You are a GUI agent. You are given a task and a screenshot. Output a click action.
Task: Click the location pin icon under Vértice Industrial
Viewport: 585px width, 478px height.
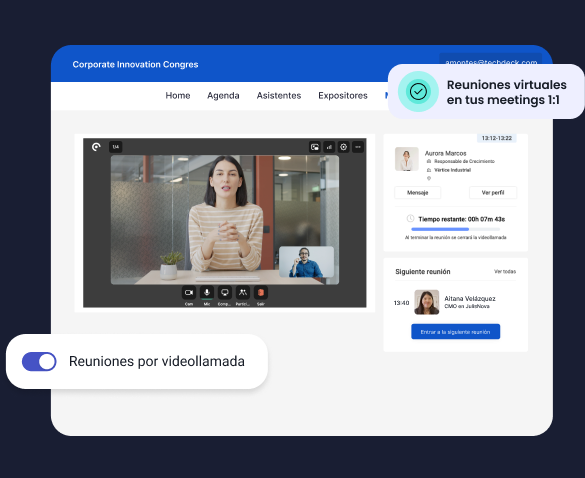429,178
